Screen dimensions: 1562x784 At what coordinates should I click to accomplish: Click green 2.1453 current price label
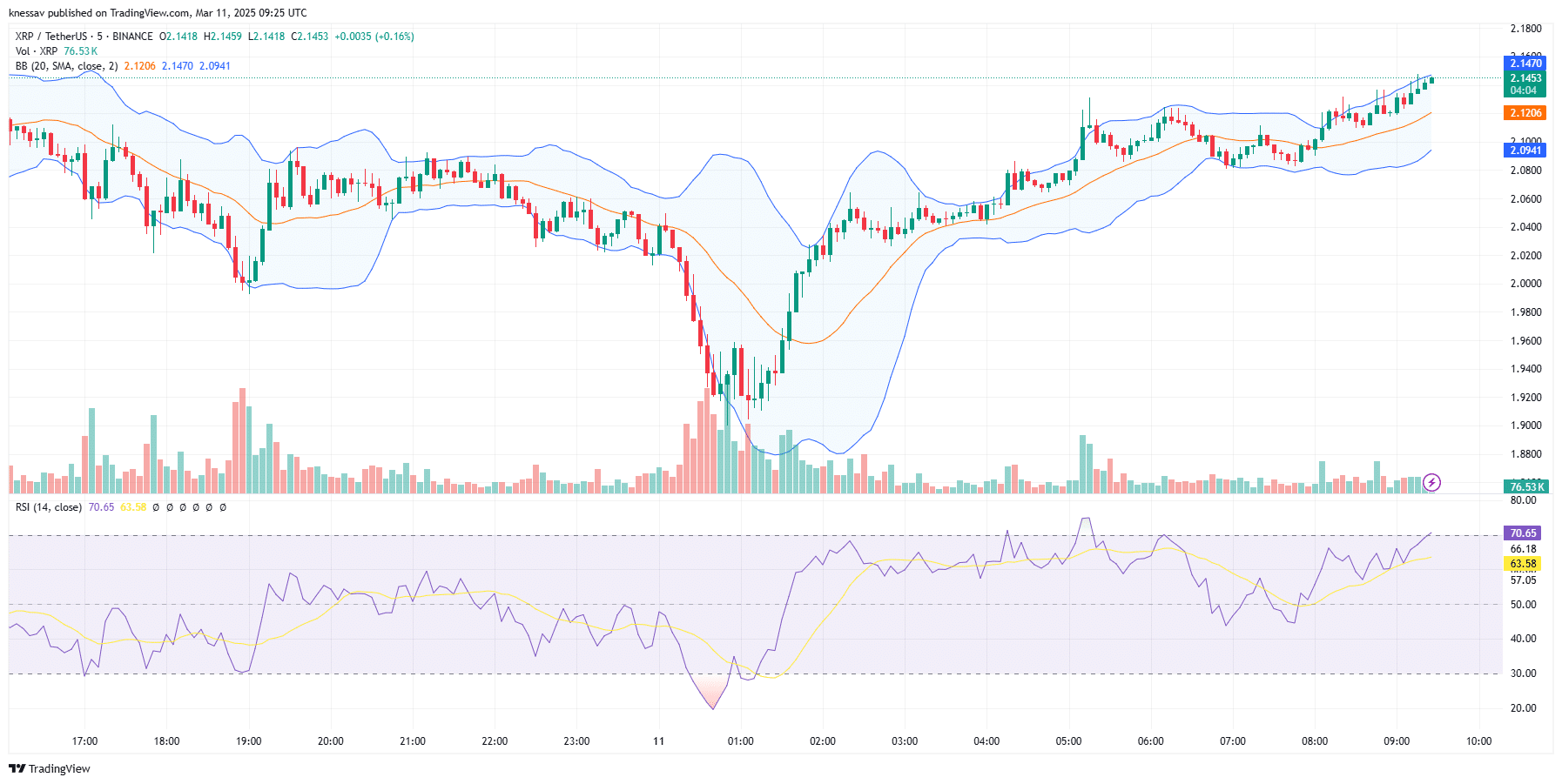click(1525, 78)
